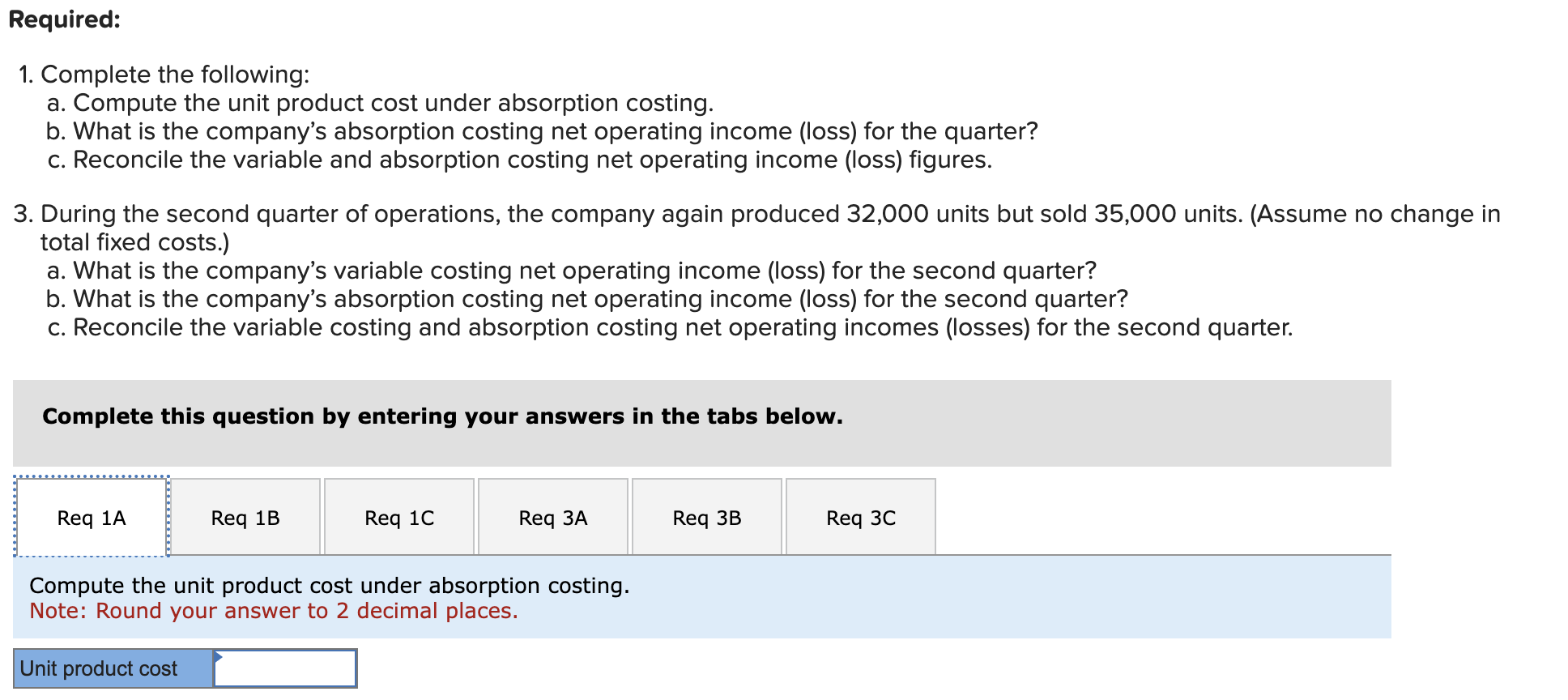This screenshot has height=700, width=1568.
Task: Click the blue arrow marker beside the answer box
Action: tap(217, 656)
